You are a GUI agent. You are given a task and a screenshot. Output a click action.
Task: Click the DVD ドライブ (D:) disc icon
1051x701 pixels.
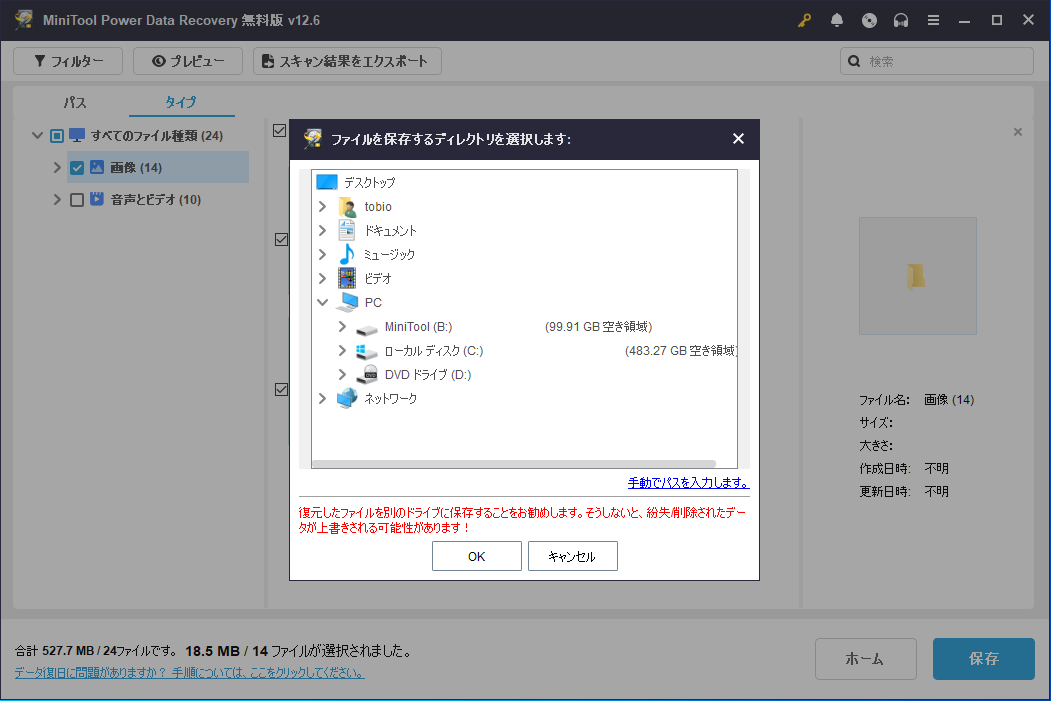[x=367, y=375]
